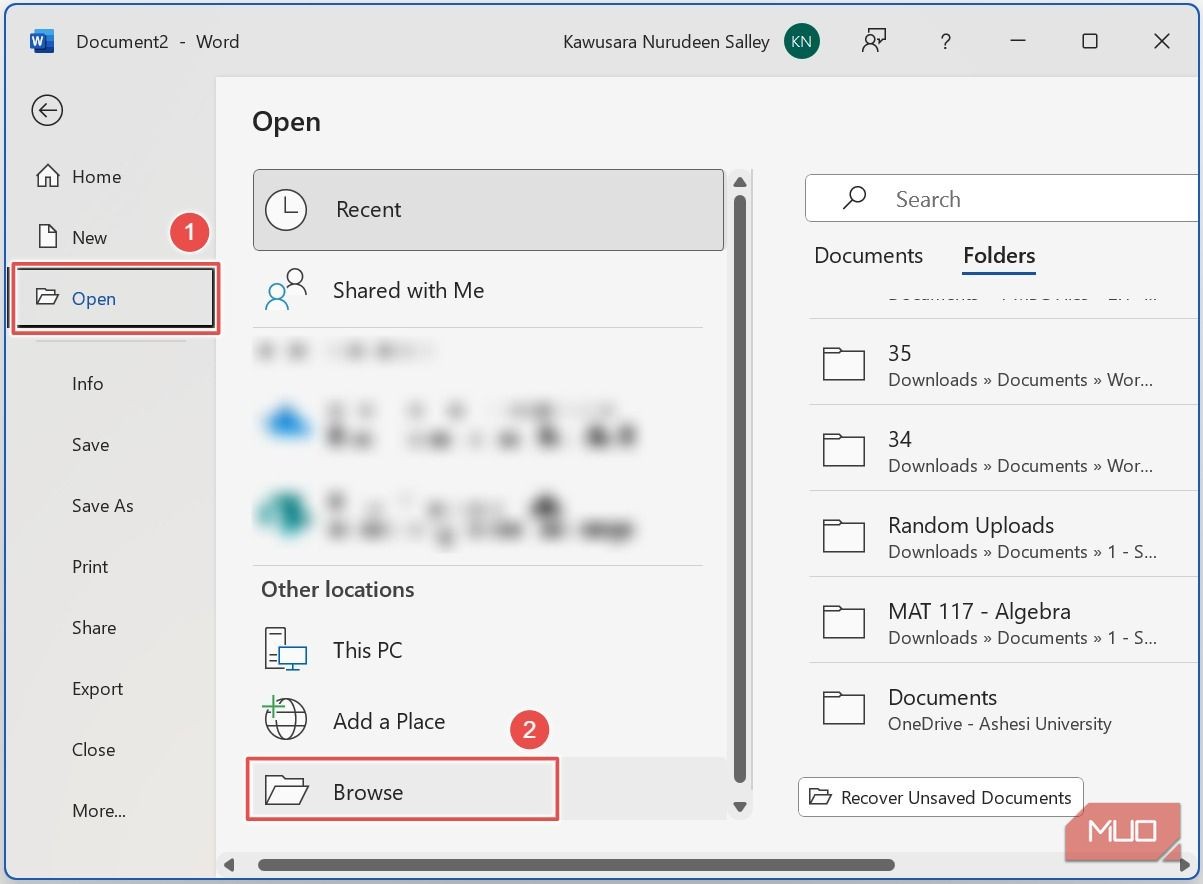Open the MAT 117 - Algebra folder
Screen dimensions: 1203x884
click(1003, 623)
